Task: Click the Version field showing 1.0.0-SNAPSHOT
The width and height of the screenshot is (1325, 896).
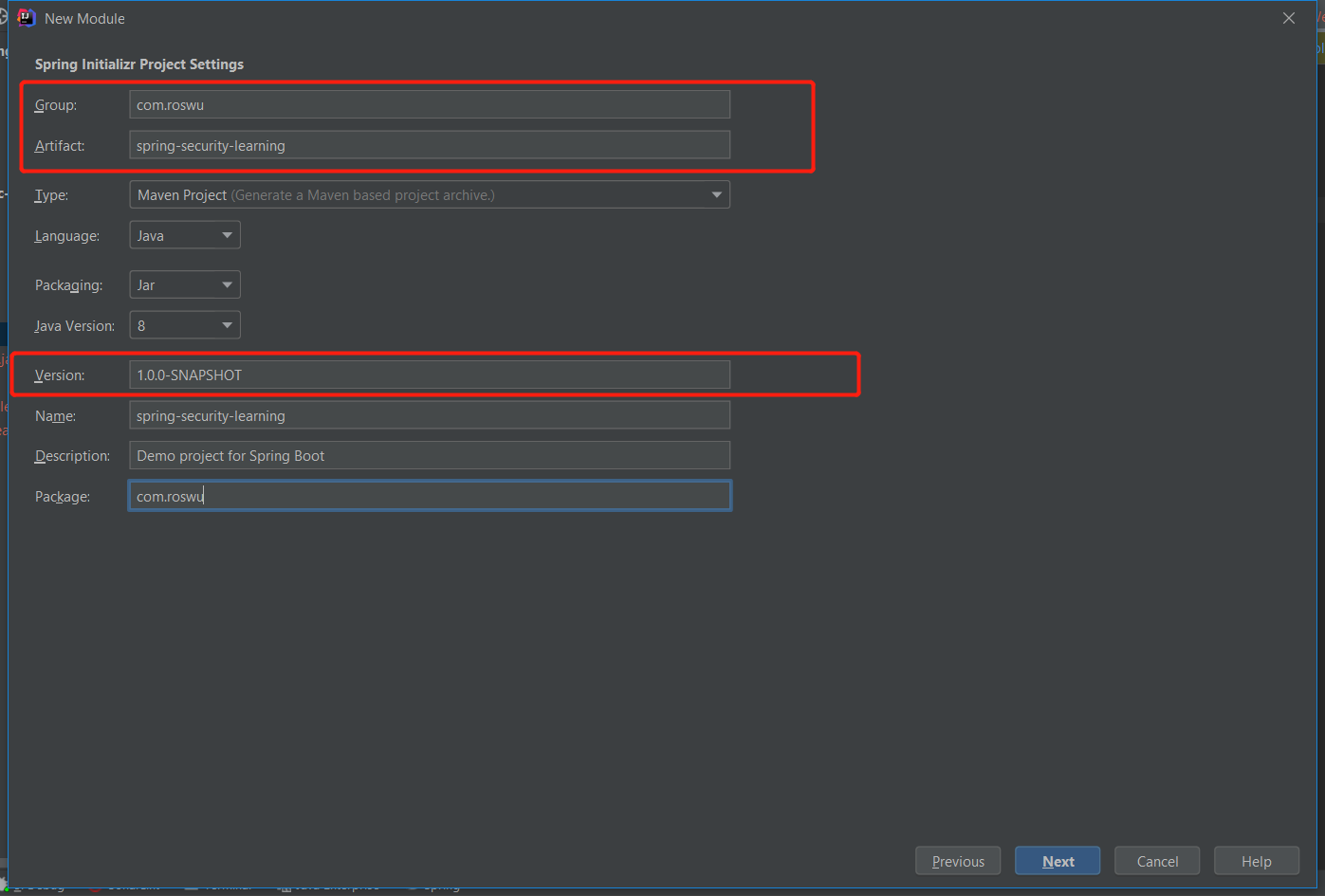Action: click(429, 374)
